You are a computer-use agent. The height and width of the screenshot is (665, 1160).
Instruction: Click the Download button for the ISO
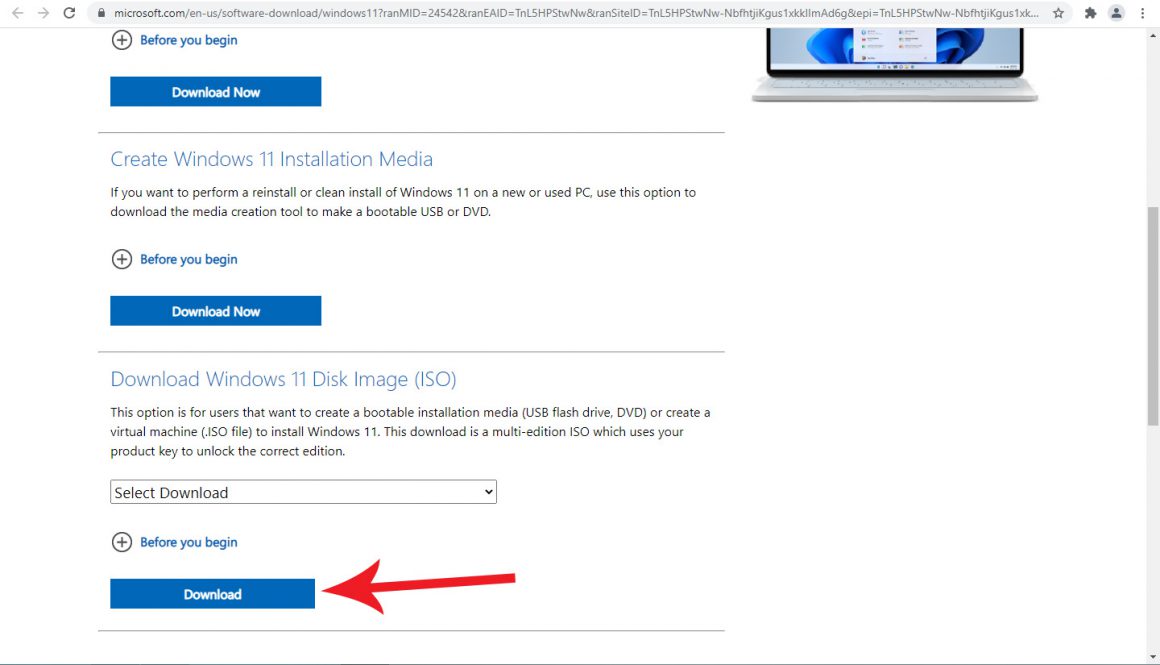click(x=212, y=593)
